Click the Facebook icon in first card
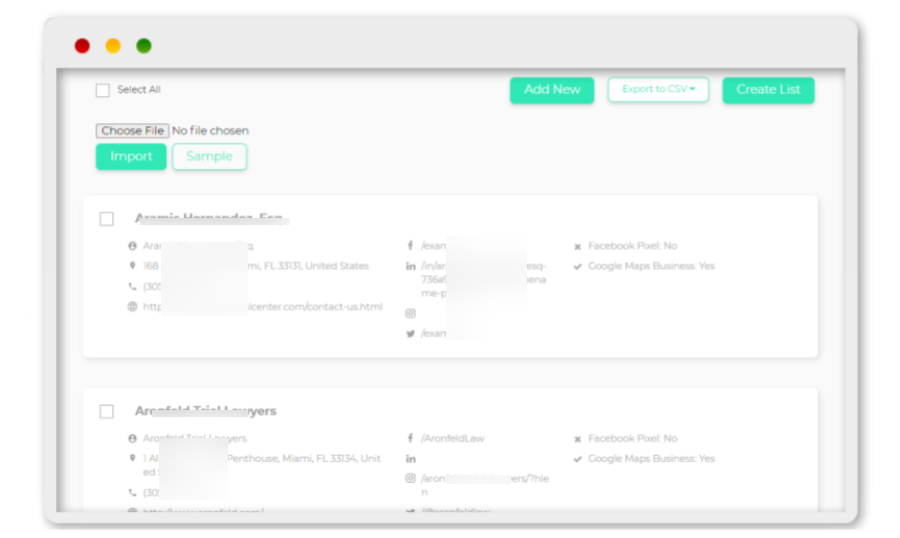 pos(410,246)
